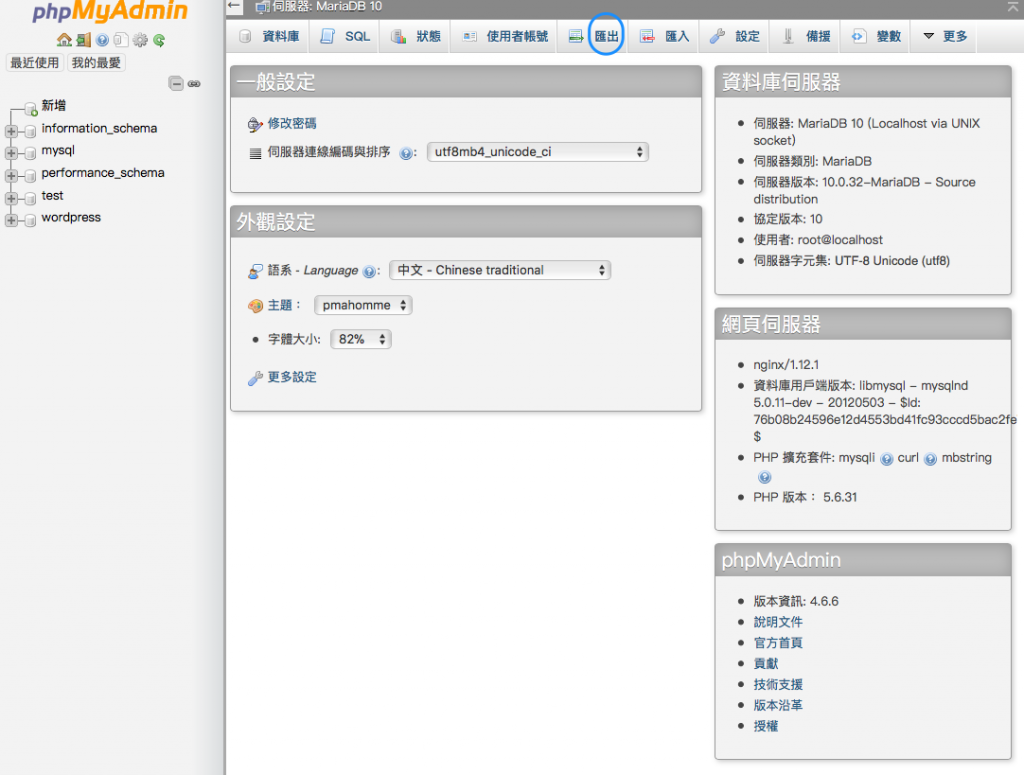
Task: Click the 修改密碼 link
Action: [x=292, y=123]
